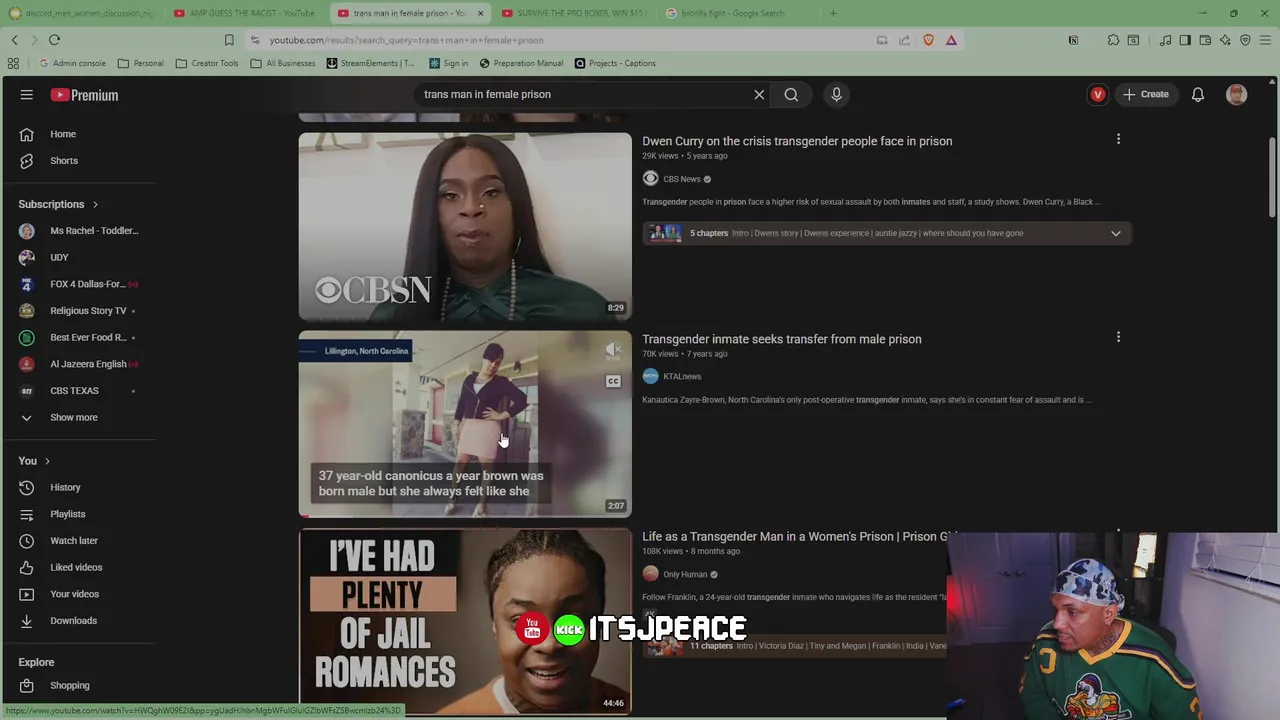Click the magnifier search button
The image size is (1280, 720).
[x=791, y=95]
